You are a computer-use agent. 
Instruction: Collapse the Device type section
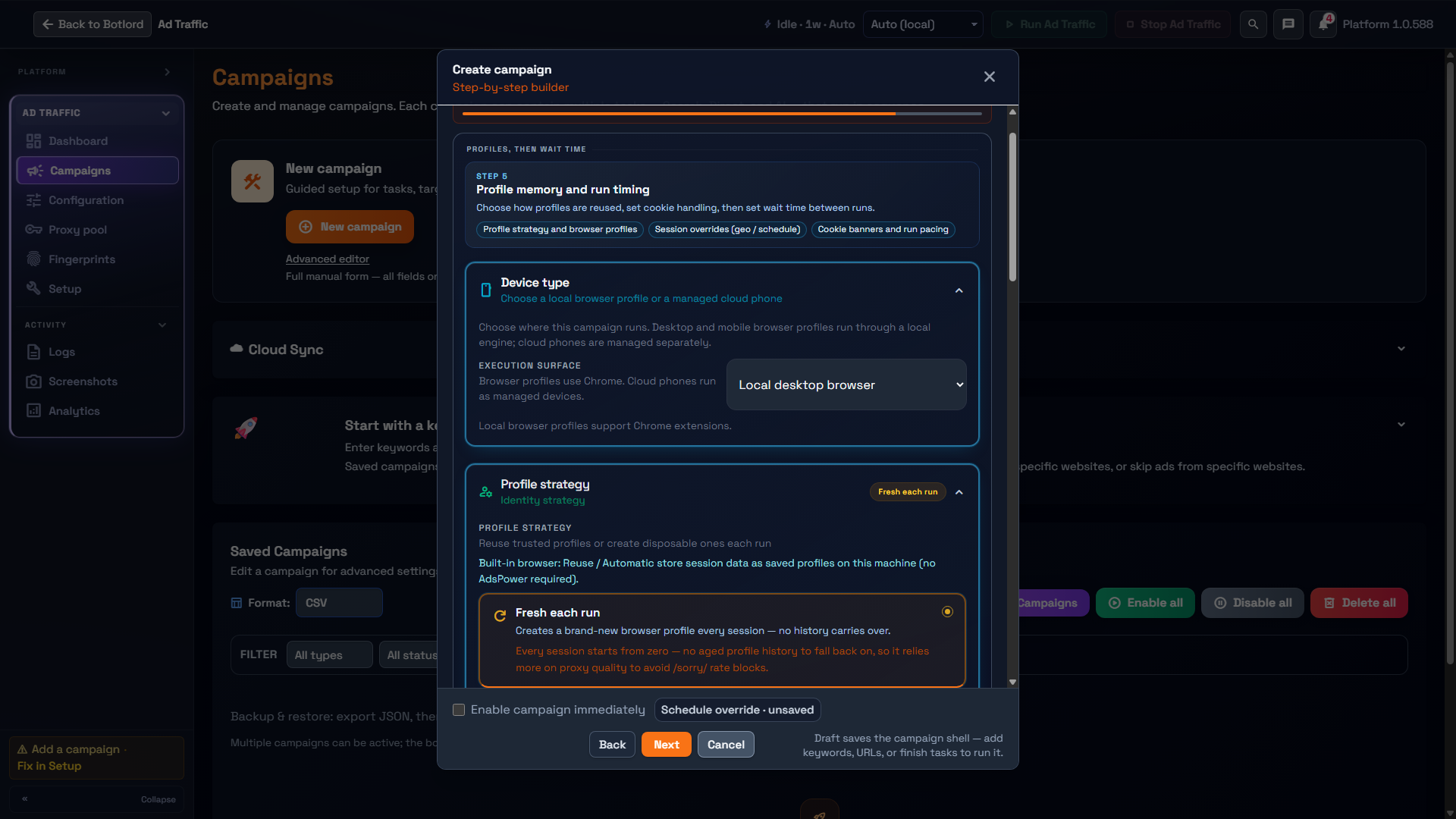[x=959, y=290]
